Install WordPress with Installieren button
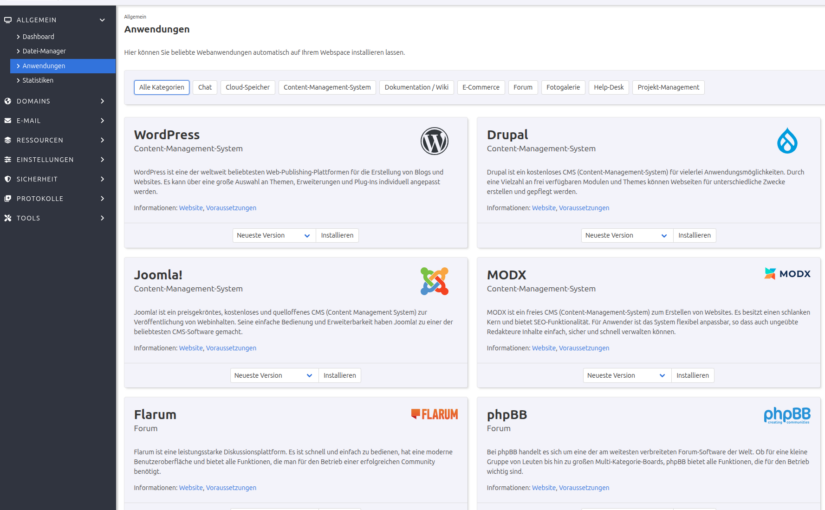 coord(337,236)
